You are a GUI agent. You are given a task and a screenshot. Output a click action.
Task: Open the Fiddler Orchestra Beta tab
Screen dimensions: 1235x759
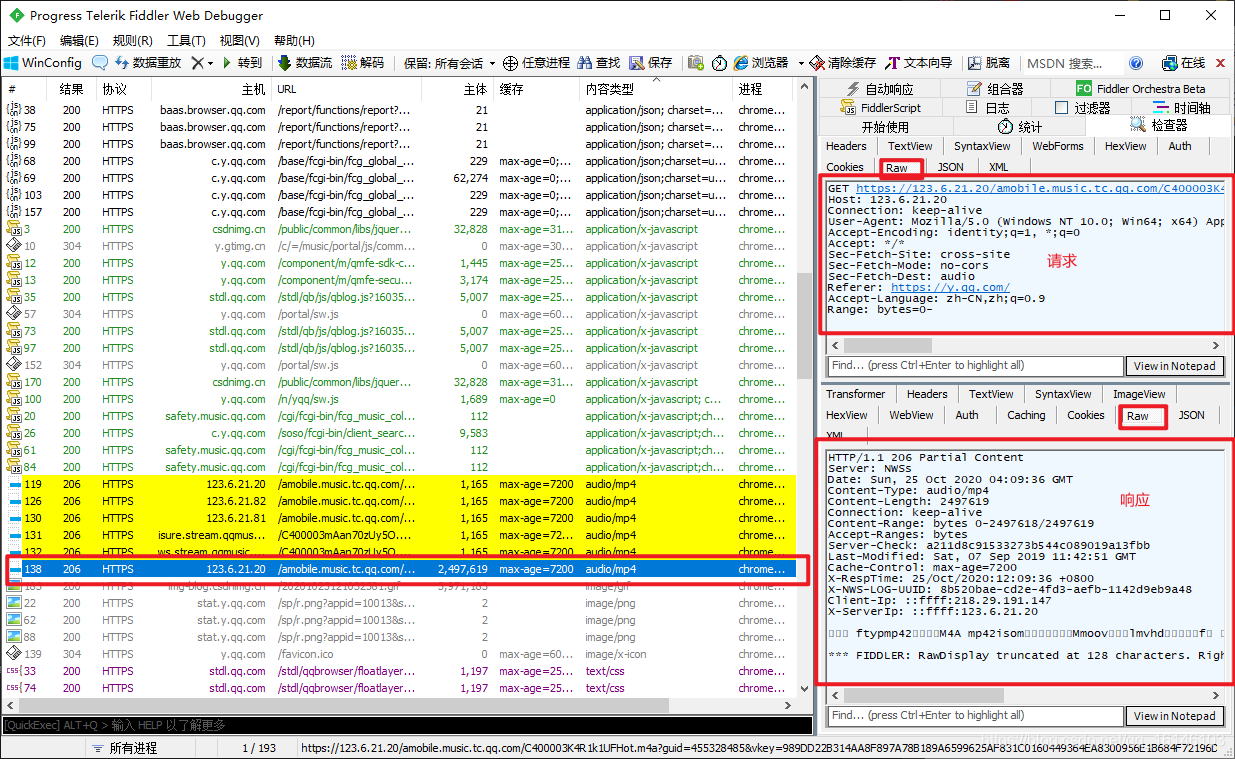tap(1141, 88)
